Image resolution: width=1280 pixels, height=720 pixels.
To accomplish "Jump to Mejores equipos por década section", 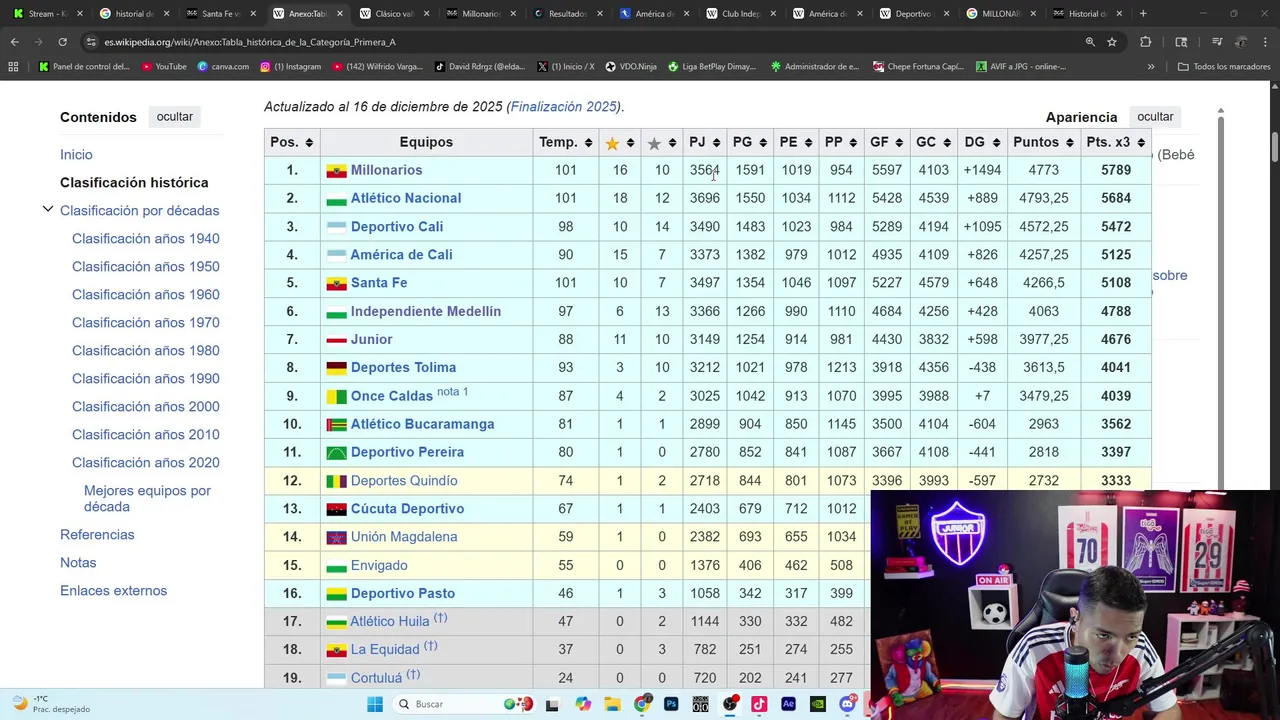I will tap(147, 498).
